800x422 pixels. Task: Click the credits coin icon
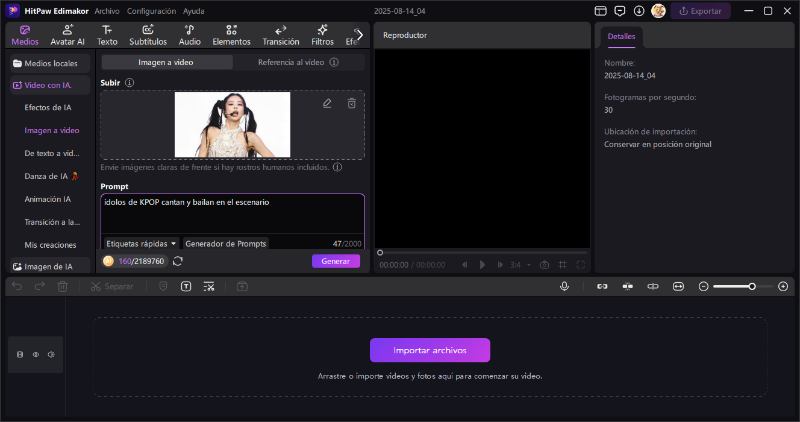[108, 261]
